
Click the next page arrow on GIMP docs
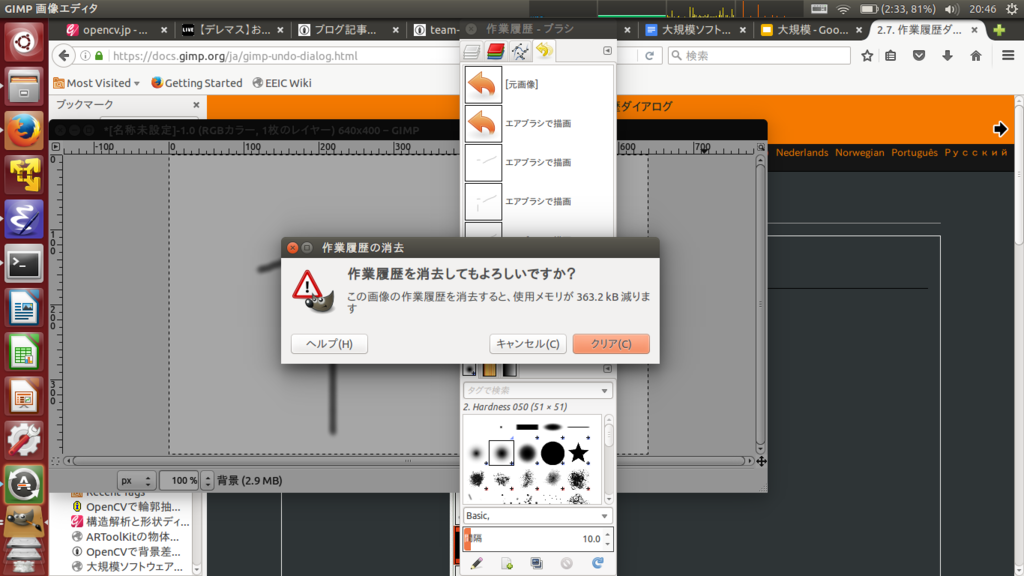coord(1000,129)
